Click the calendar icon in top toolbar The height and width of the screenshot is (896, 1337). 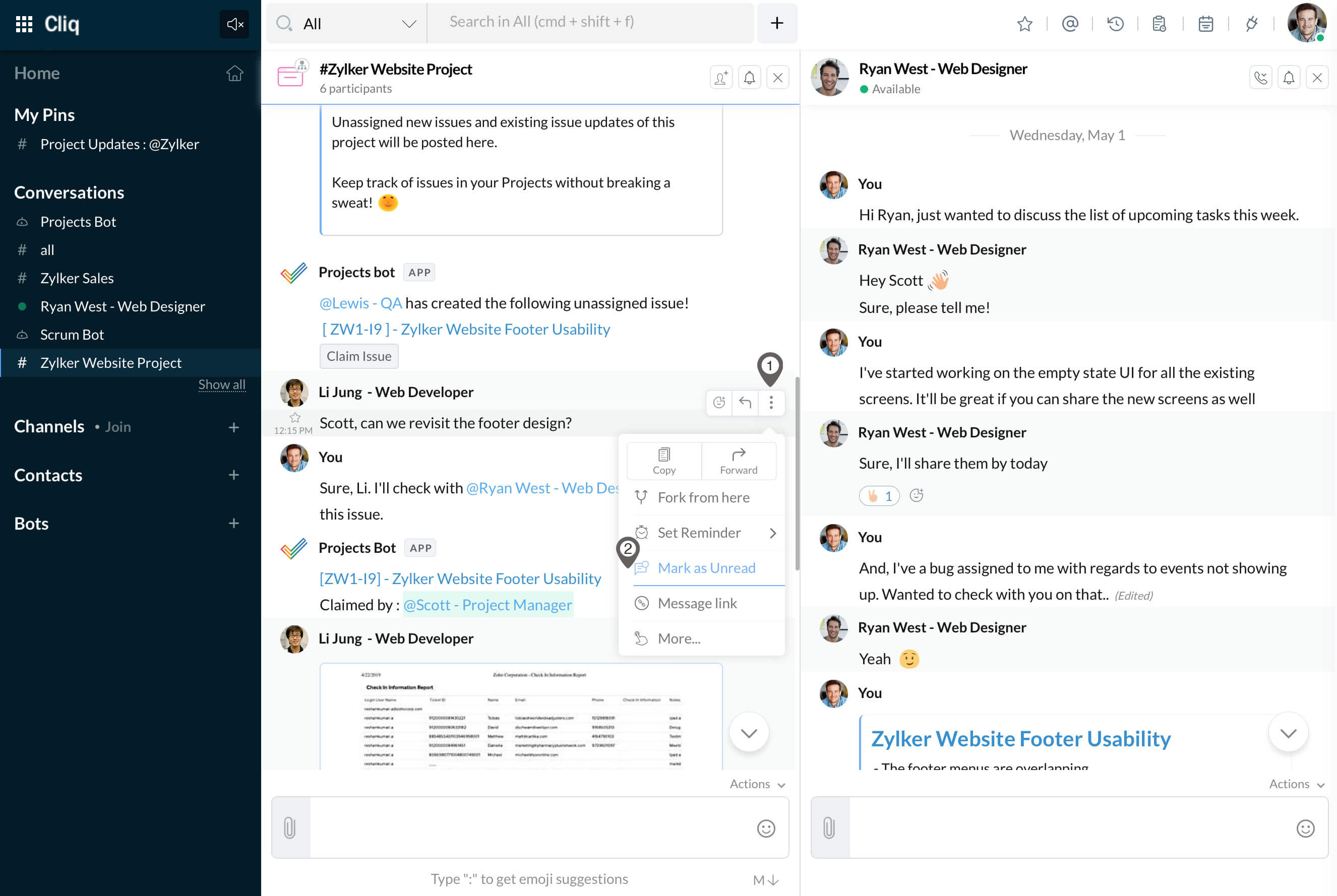tap(1205, 23)
